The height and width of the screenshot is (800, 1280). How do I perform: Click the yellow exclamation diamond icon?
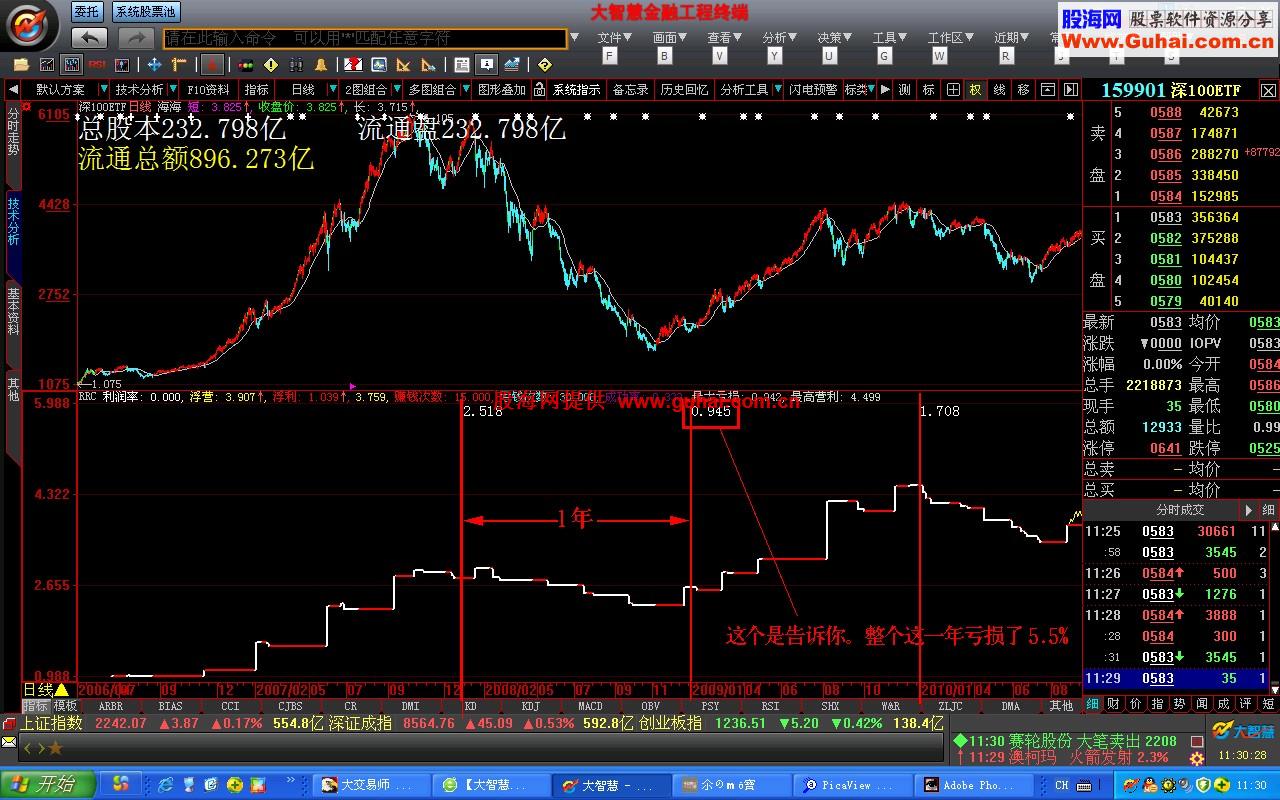click(271, 65)
